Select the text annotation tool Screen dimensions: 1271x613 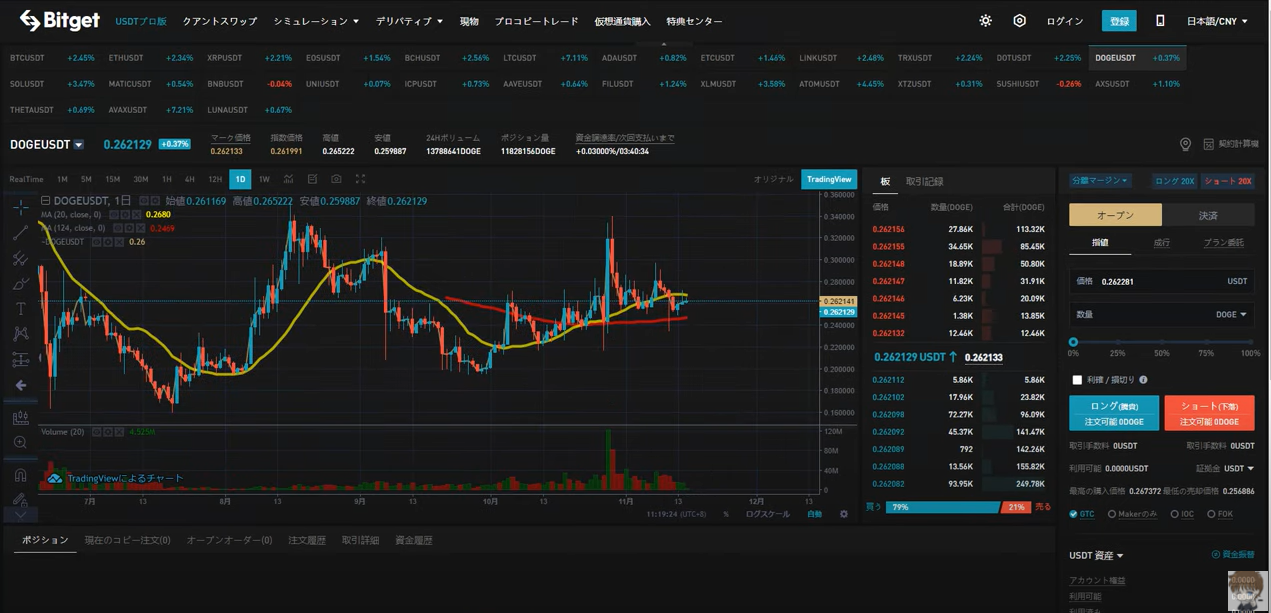(20, 309)
